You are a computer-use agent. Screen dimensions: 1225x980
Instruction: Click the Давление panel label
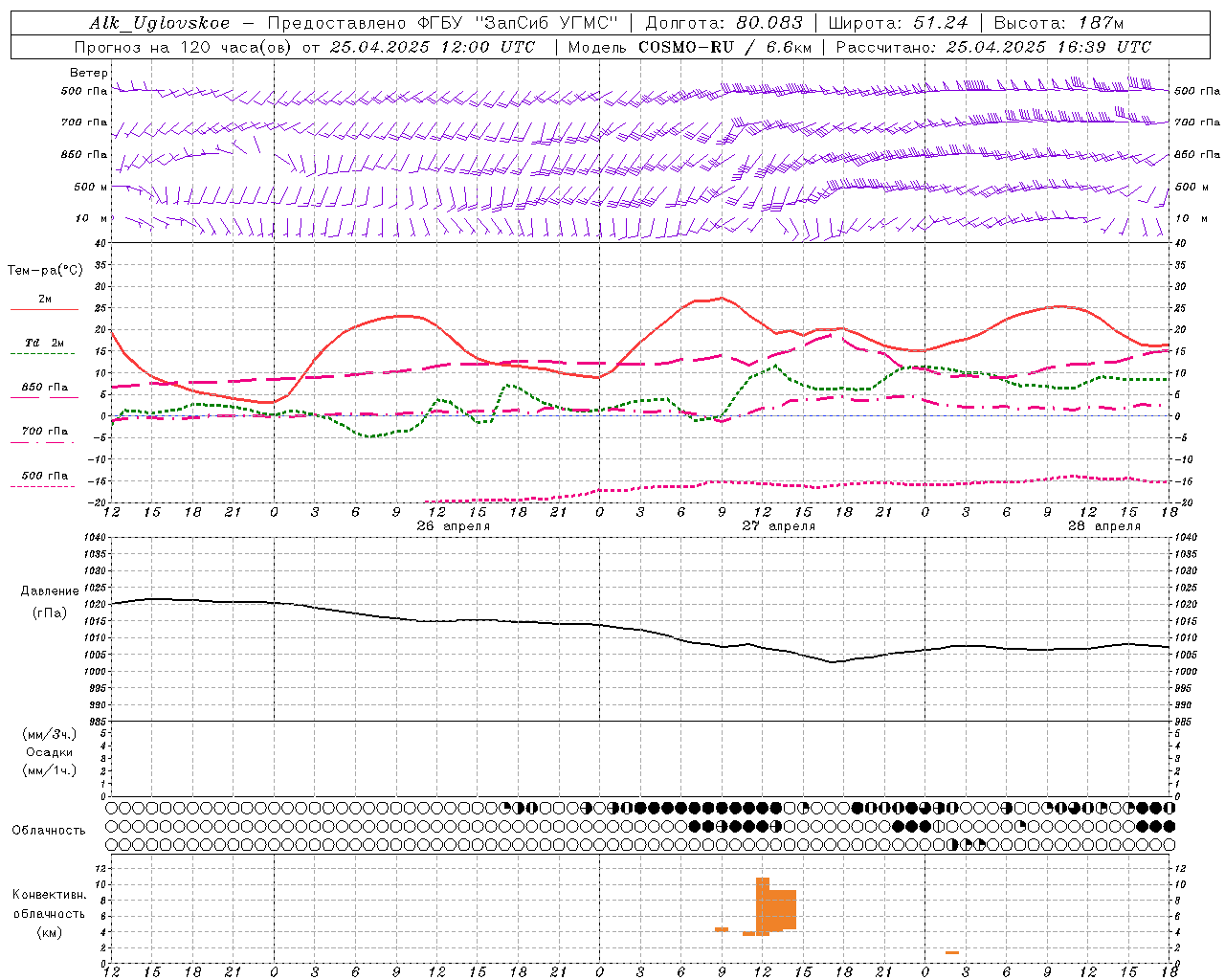[50, 591]
